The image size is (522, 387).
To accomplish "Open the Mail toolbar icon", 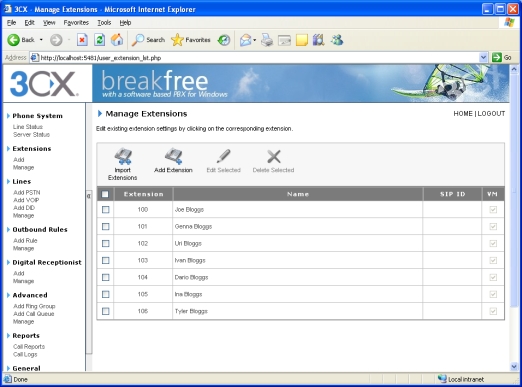I will pos(246,40).
